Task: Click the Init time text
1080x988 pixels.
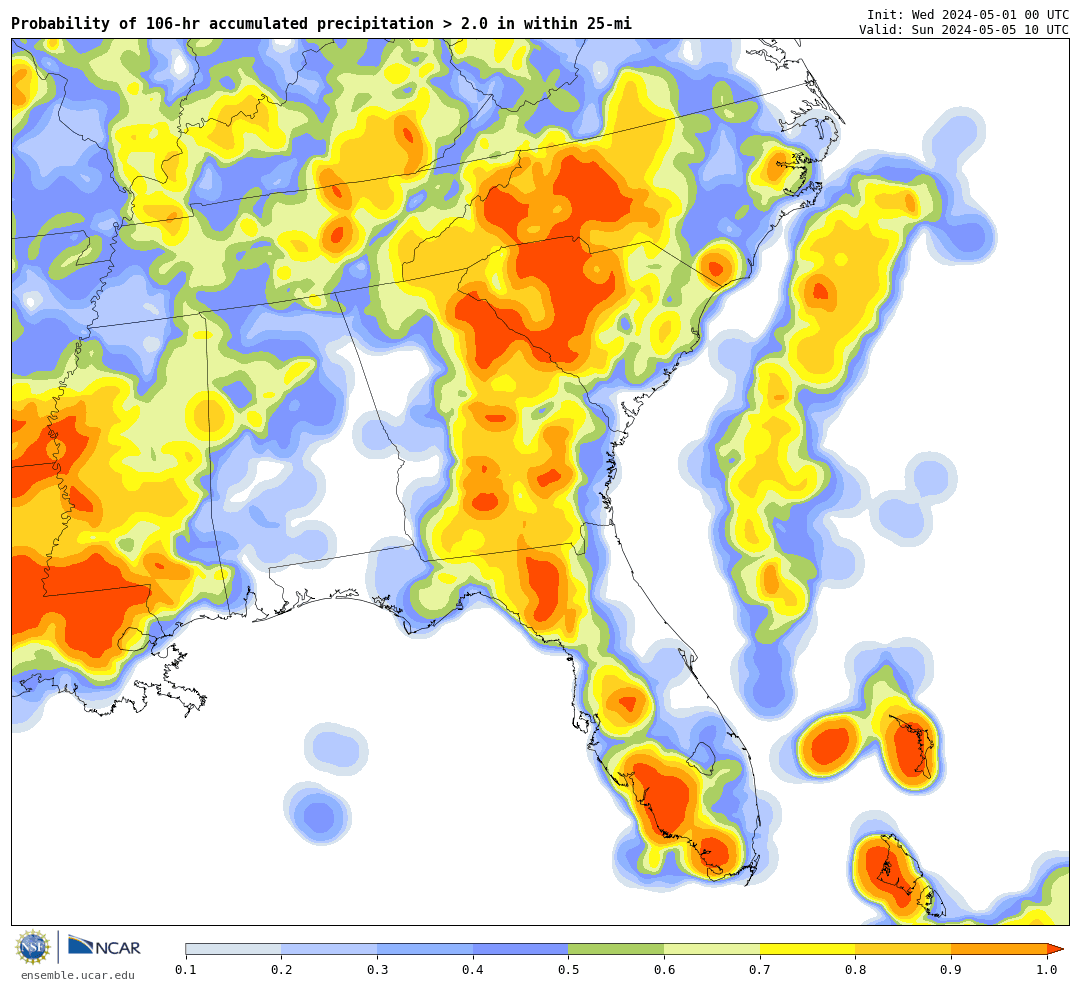Action: (x=968, y=14)
